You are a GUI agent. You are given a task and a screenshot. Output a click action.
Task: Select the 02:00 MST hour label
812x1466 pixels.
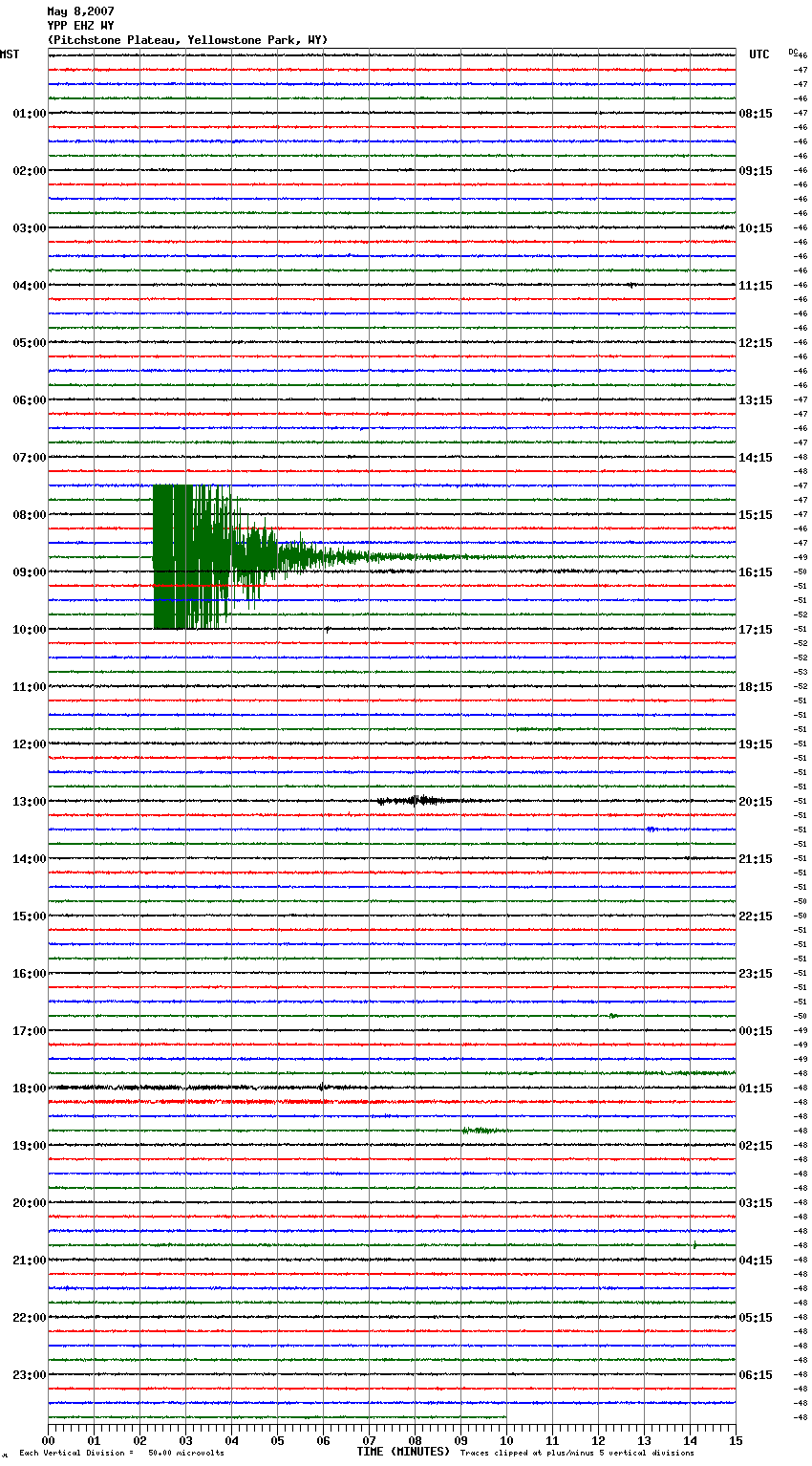pos(30,171)
